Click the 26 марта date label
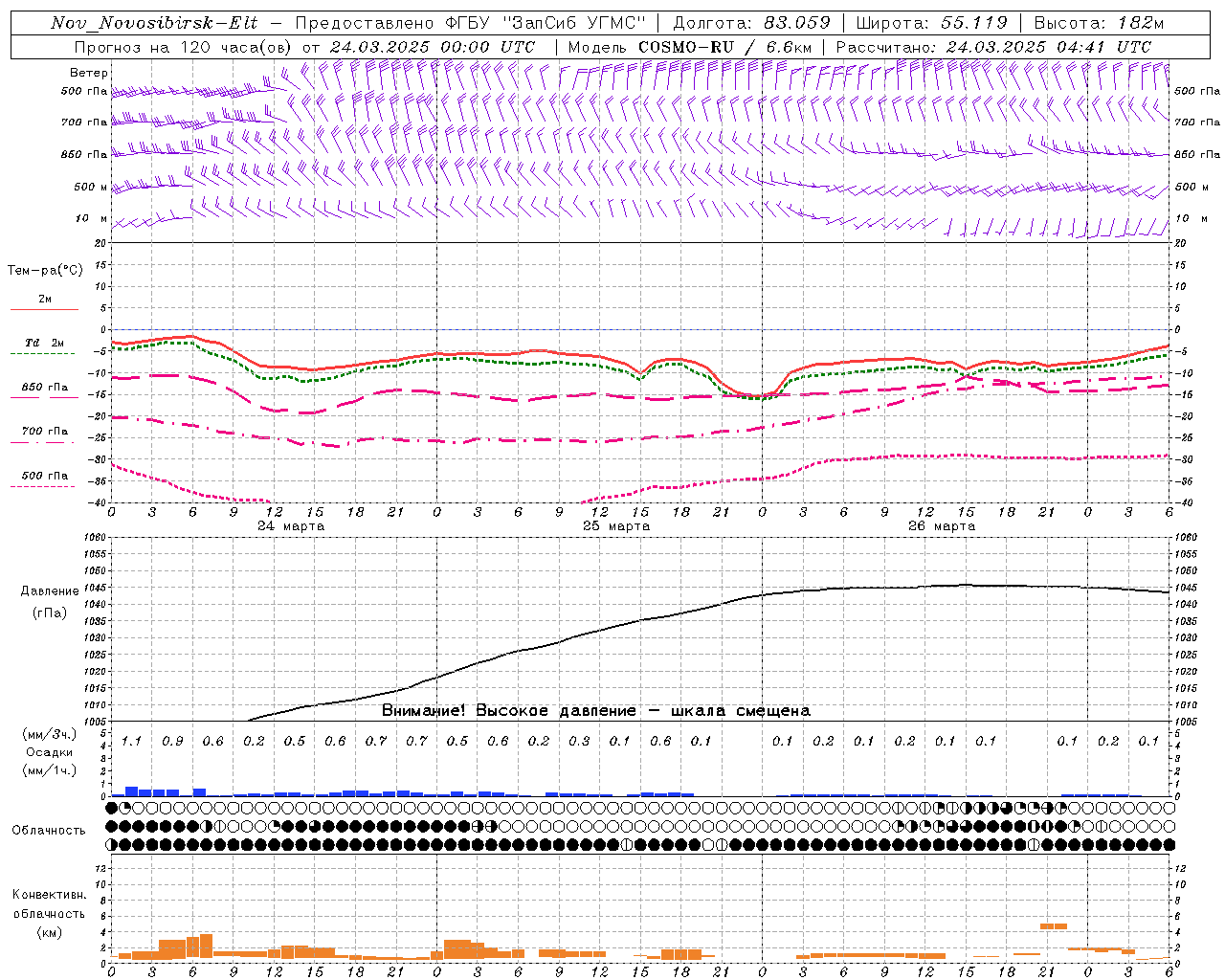 (x=942, y=526)
